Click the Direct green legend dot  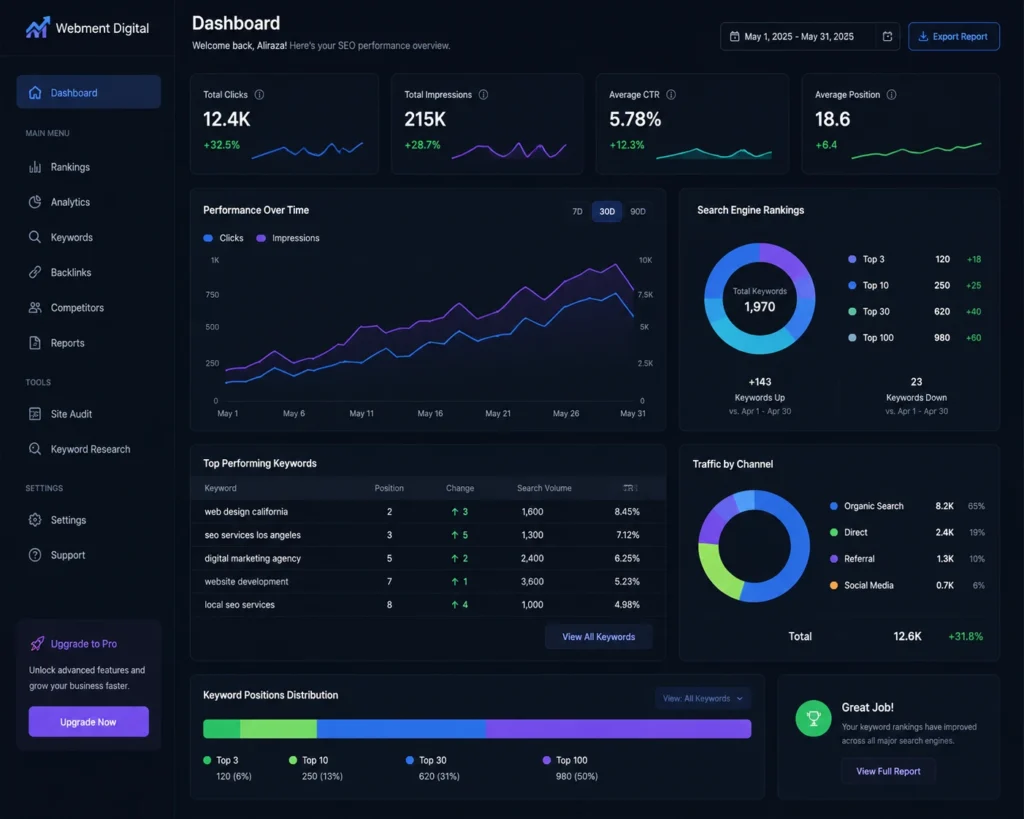834,532
